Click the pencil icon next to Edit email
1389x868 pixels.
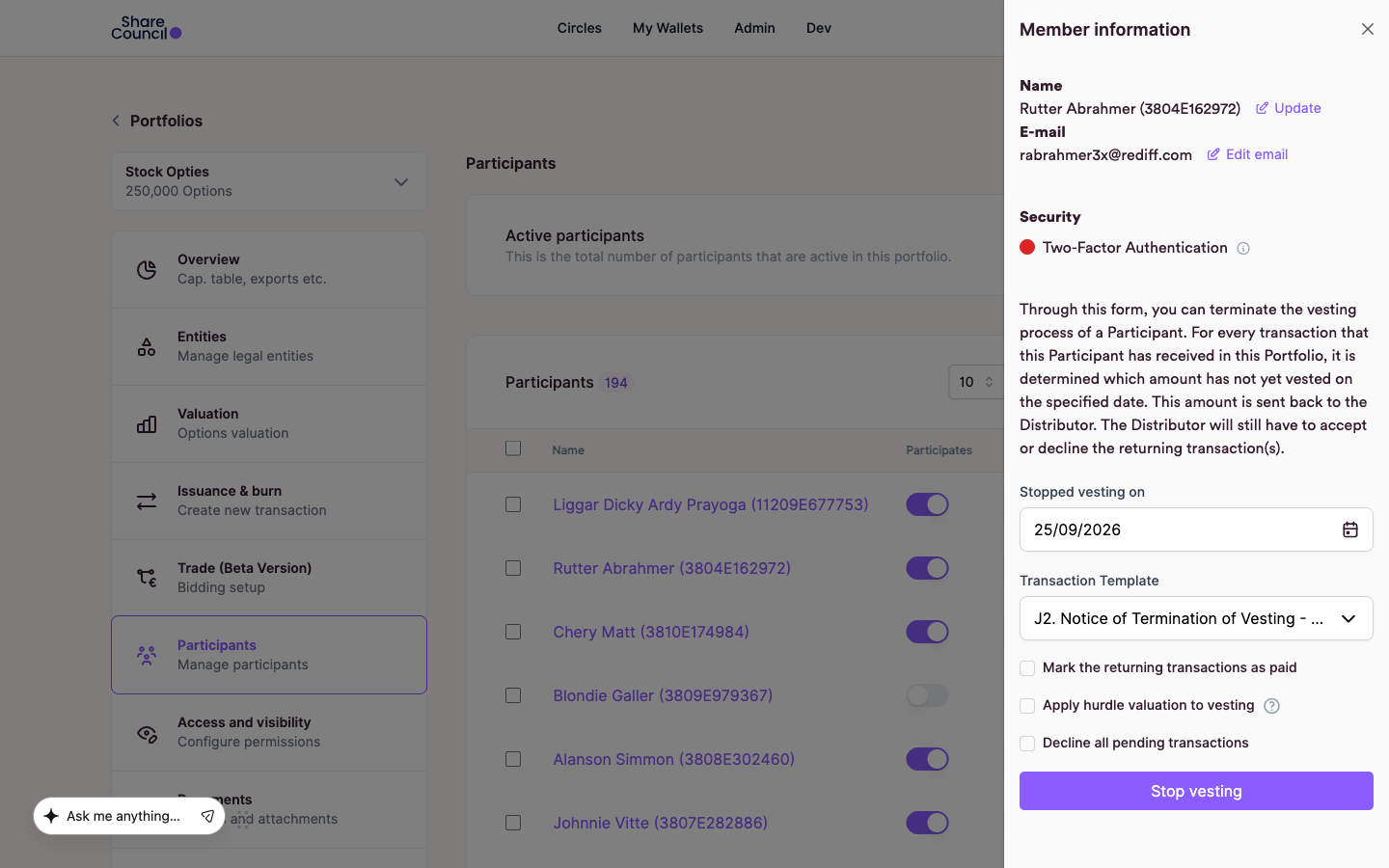1213,154
